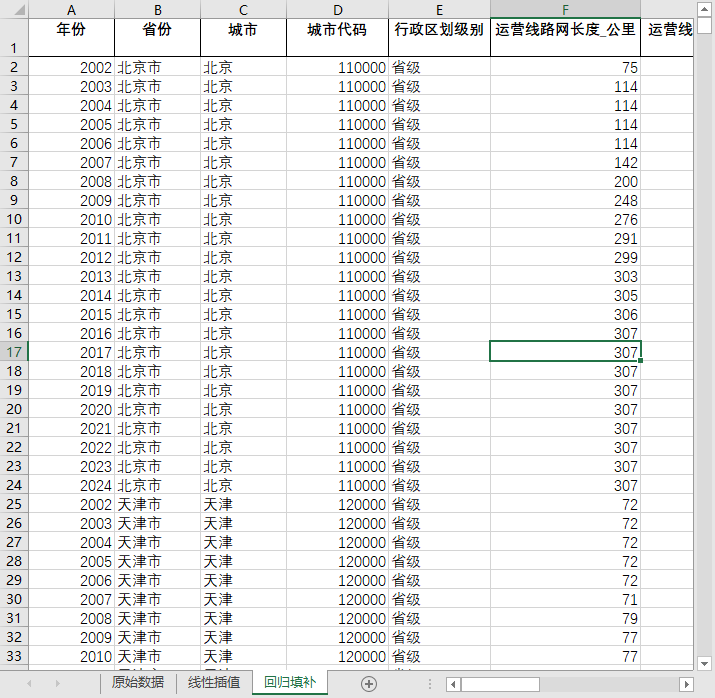The height and width of the screenshot is (698, 715).
Task: Select column C header
Action: pos(243,10)
